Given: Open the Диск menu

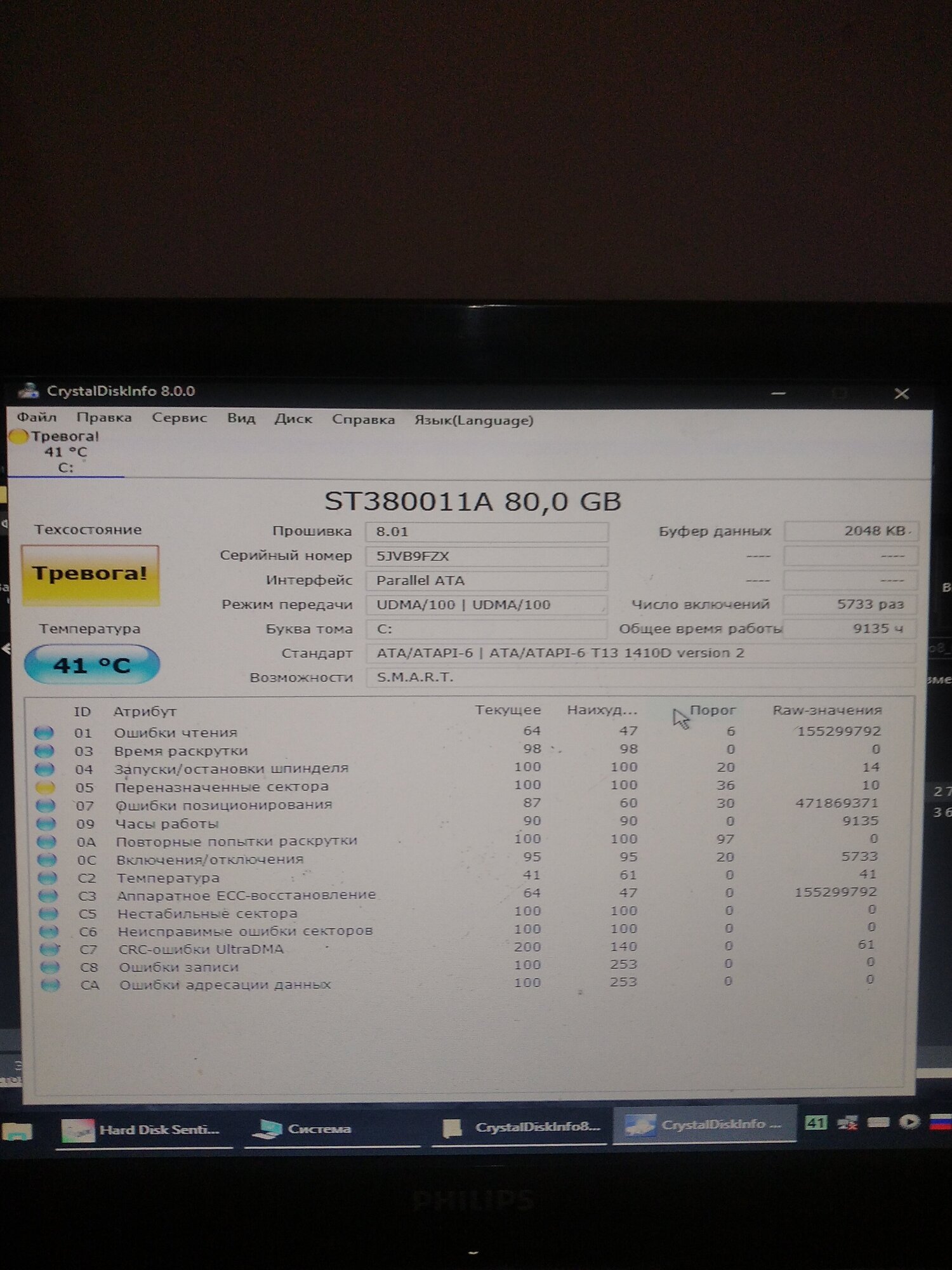Looking at the screenshot, I should tap(293, 419).
